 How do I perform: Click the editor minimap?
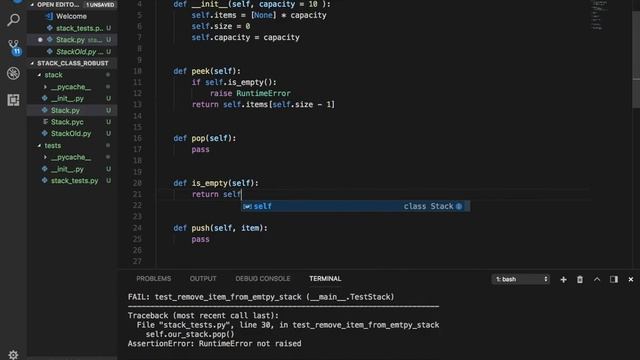pos(600,16)
